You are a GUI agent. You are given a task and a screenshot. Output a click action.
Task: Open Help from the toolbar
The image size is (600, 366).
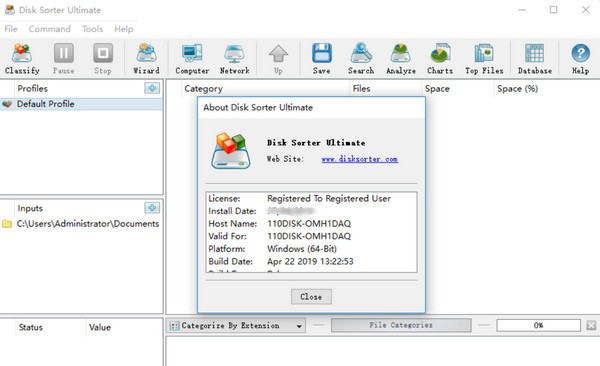(580, 59)
